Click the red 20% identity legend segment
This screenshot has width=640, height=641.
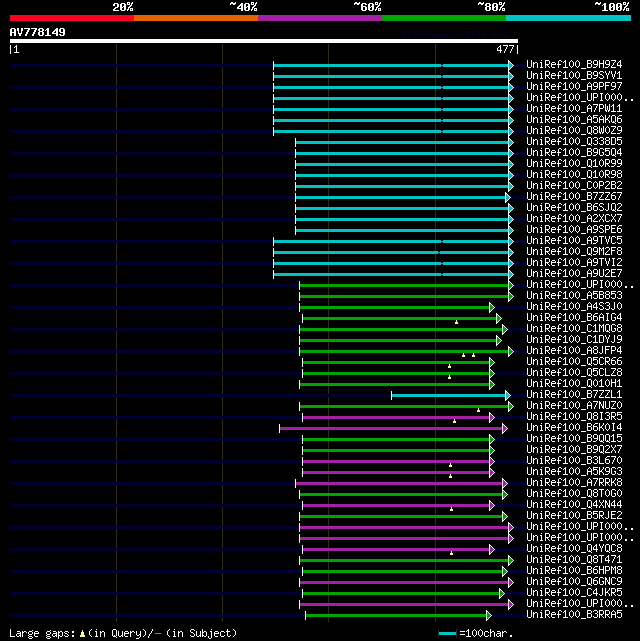pos(72,18)
